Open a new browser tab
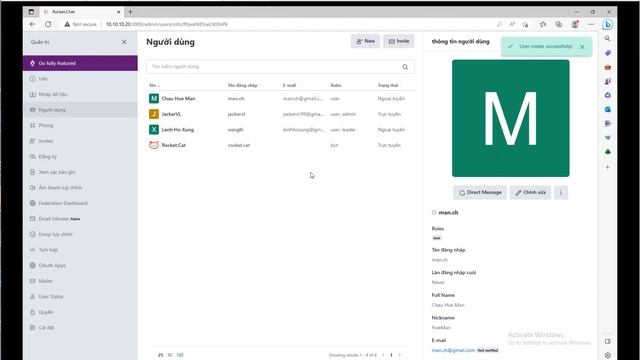Image resolution: width=640 pixels, height=360 pixels. [130, 12]
